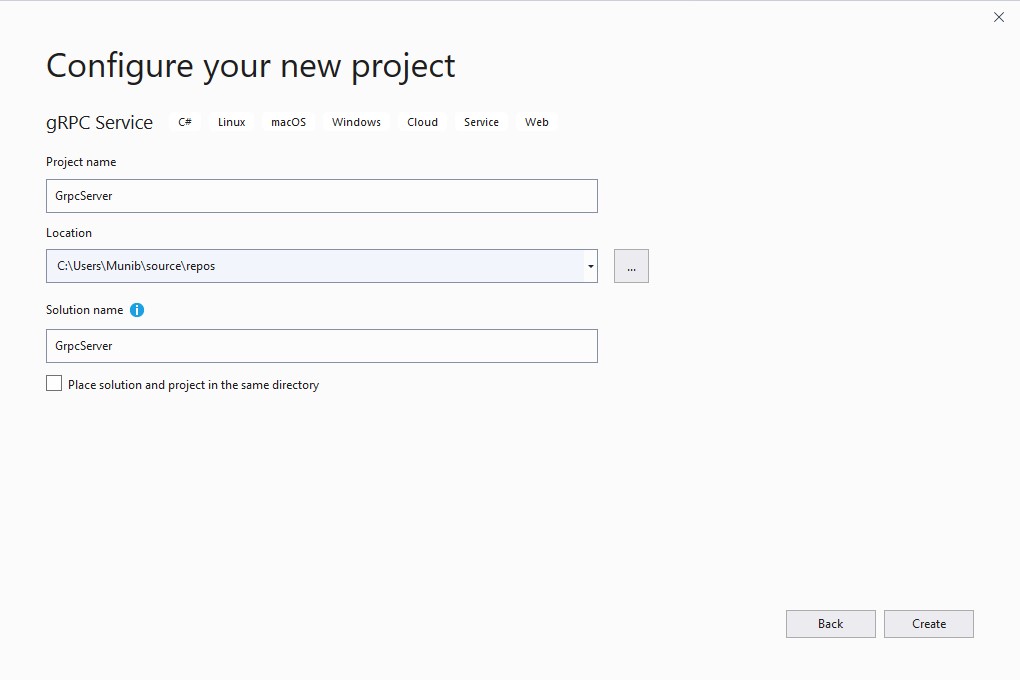This screenshot has height=680, width=1020.
Task: Select the Windows platform tag
Action: point(355,121)
